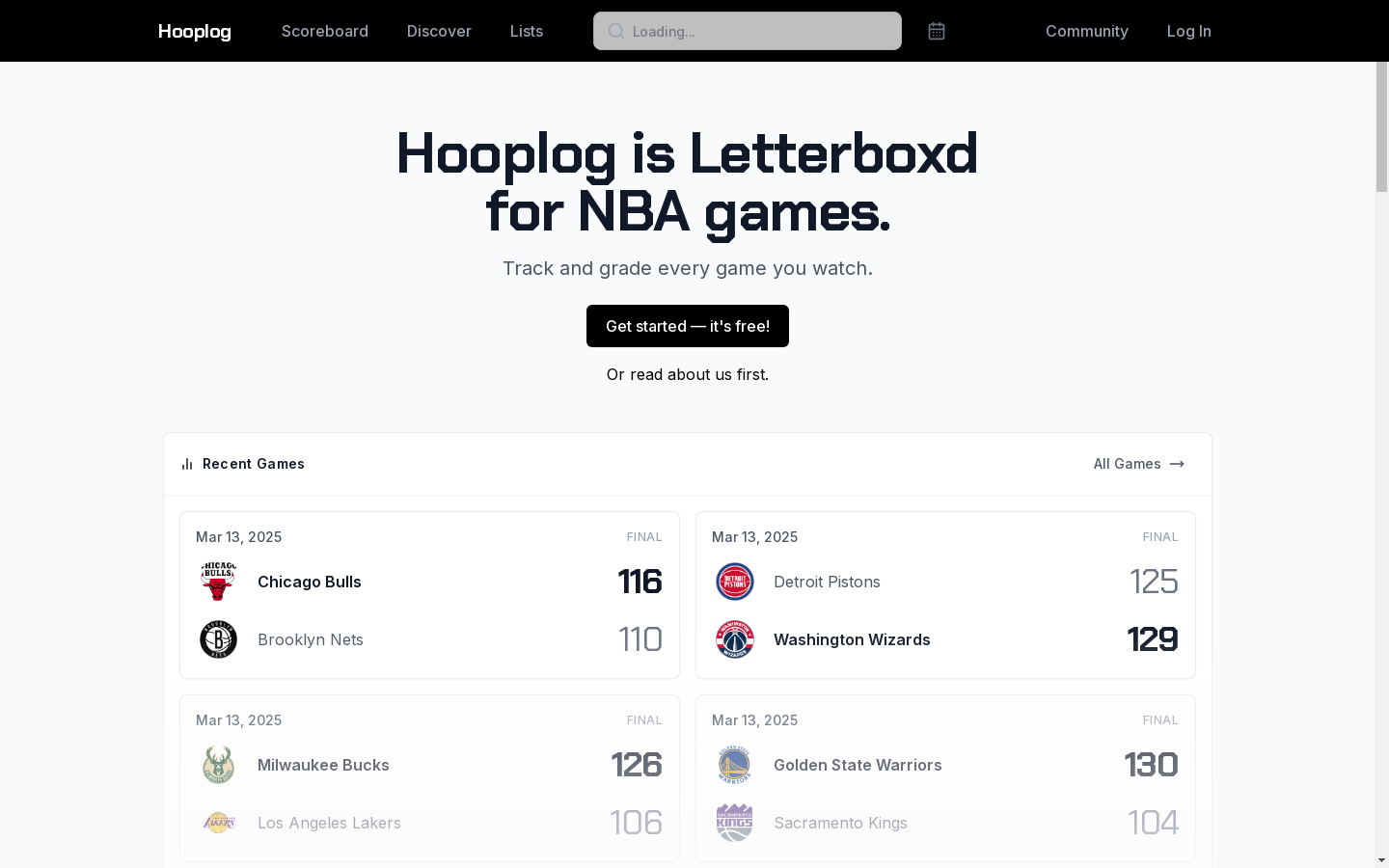Select Log In in the header
The image size is (1389, 868).
coord(1189,31)
